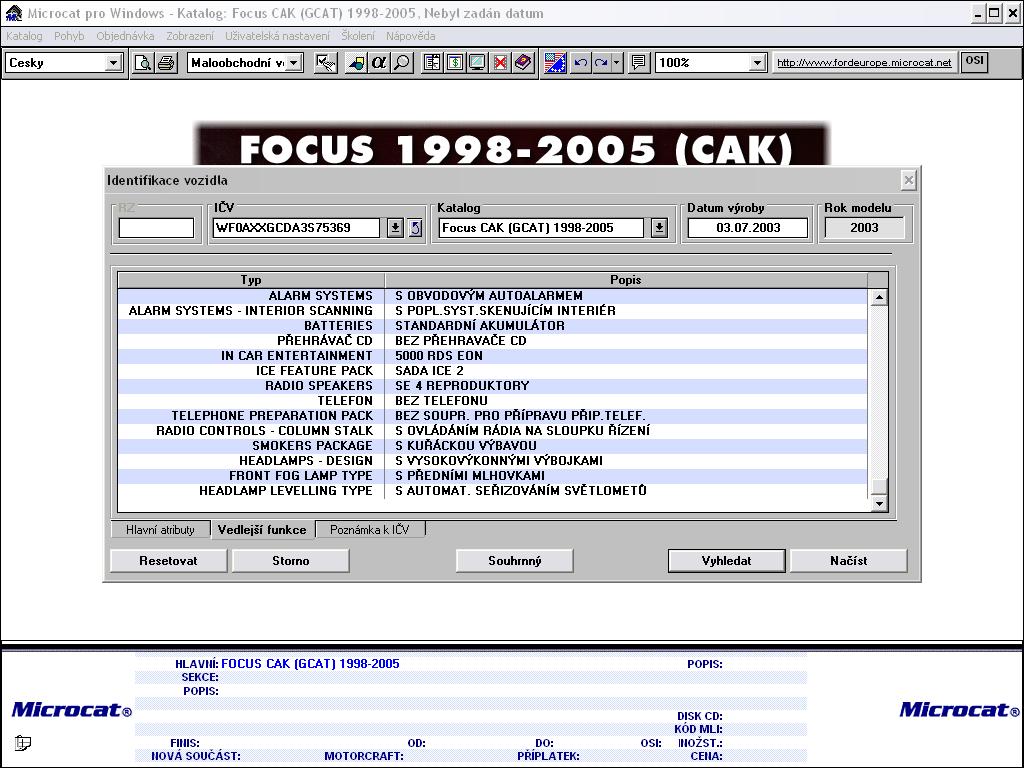Click the OSI toolbar button

[x=974, y=62]
